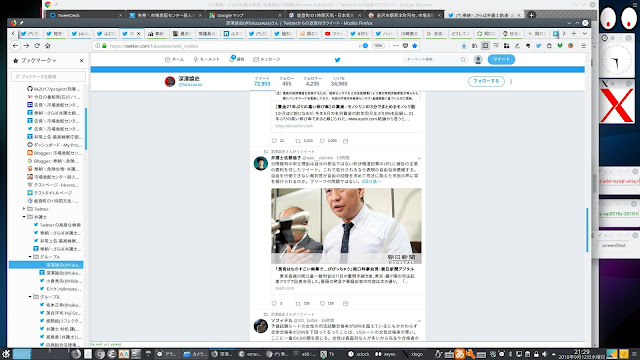640x360 pixels.
Task: Open Firefox hamburger menu
Action: [584, 46]
